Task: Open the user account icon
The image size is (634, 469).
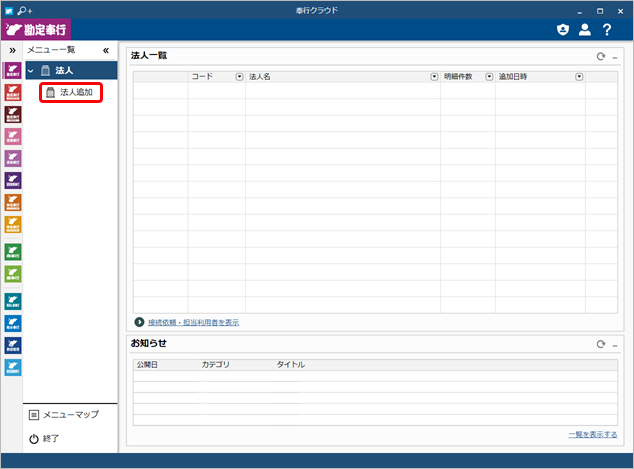Action: click(585, 30)
